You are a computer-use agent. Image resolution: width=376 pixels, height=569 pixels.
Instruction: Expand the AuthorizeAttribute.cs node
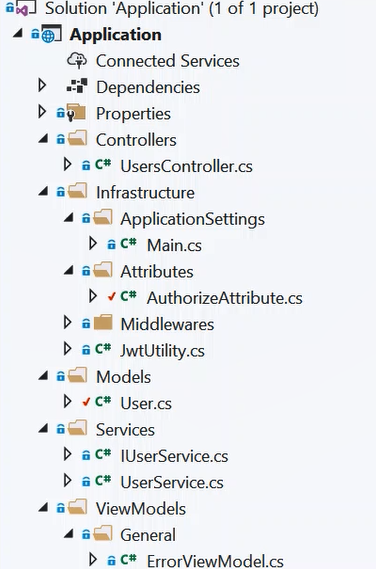(93, 296)
